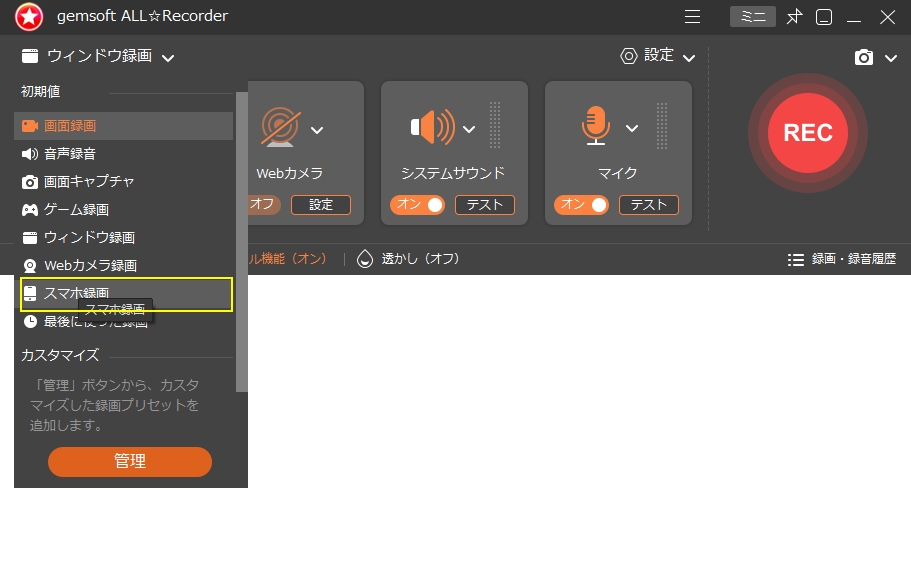Click the orange microphone icon
The image size is (911, 588).
pos(596,127)
